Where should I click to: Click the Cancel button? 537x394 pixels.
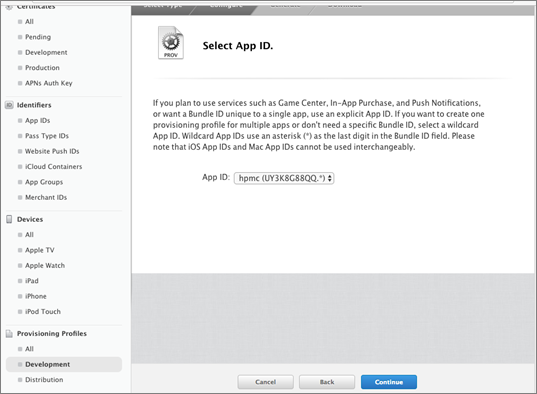coord(265,382)
